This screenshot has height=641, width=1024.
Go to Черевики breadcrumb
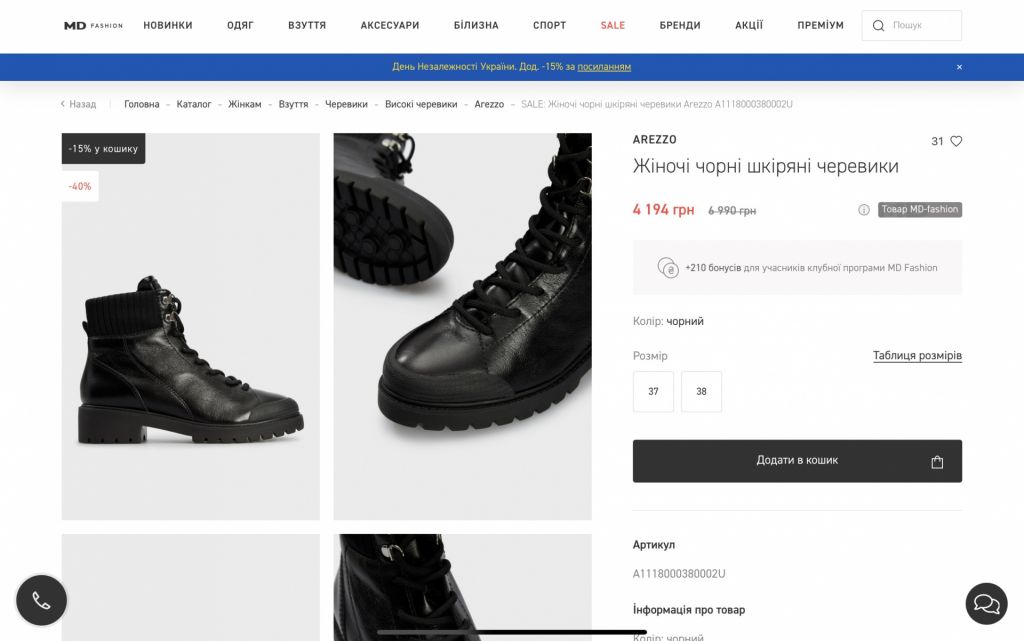(x=346, y=104)
